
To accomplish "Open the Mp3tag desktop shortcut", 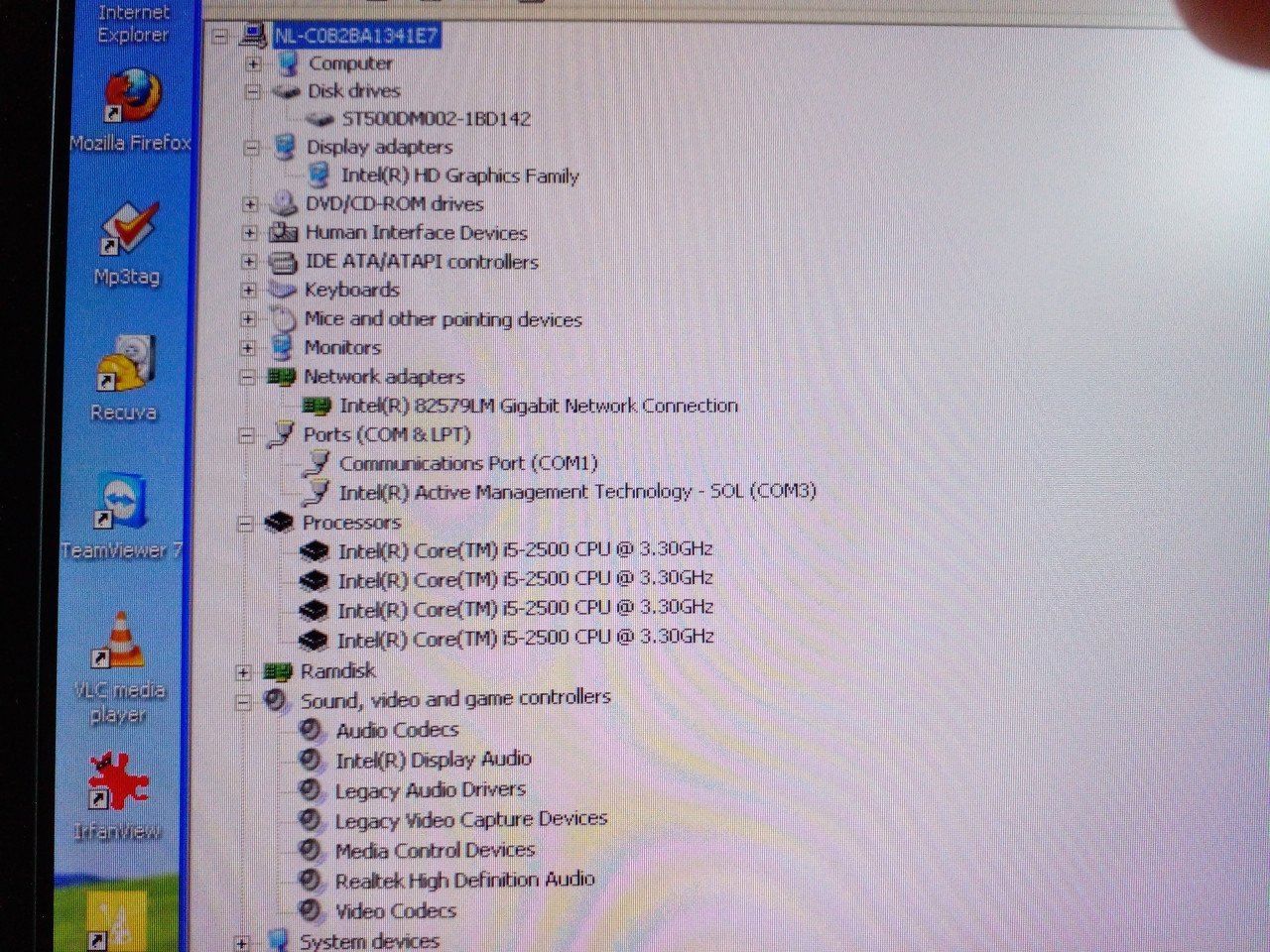I will (127, 243).
